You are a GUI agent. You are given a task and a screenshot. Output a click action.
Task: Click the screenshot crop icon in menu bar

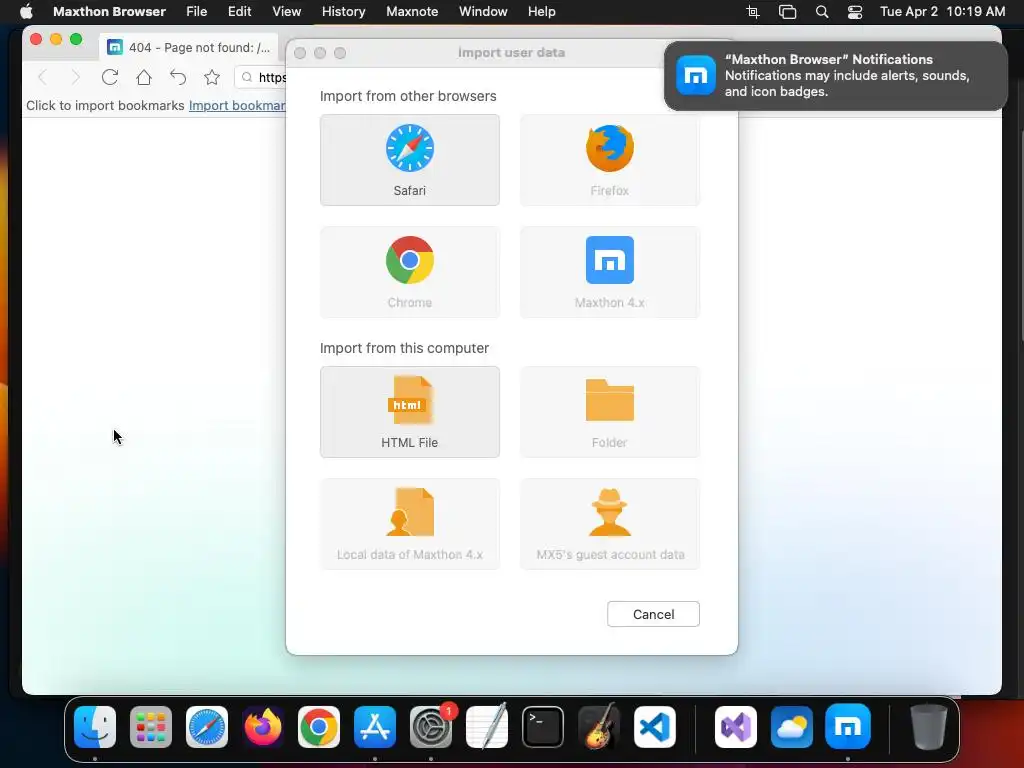(753, 12)
